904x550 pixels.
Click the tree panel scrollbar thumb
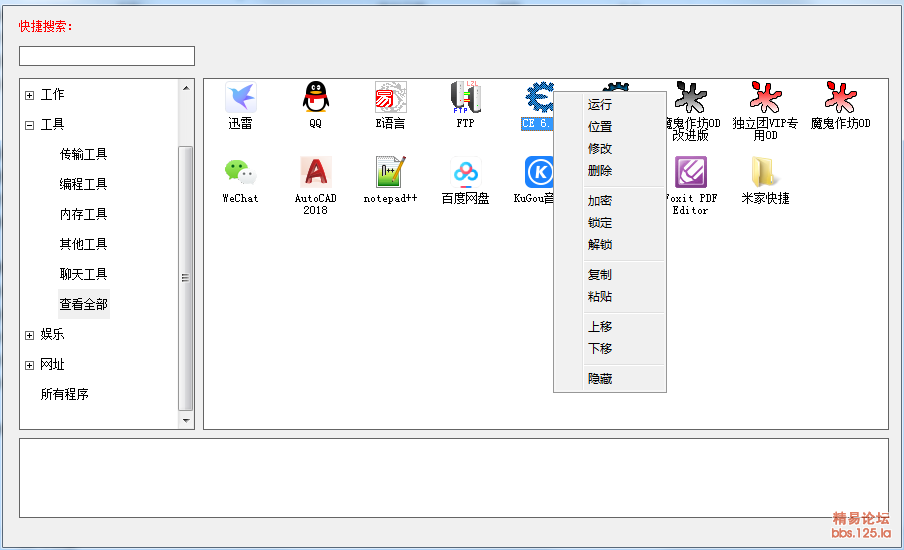coord(186,278)
